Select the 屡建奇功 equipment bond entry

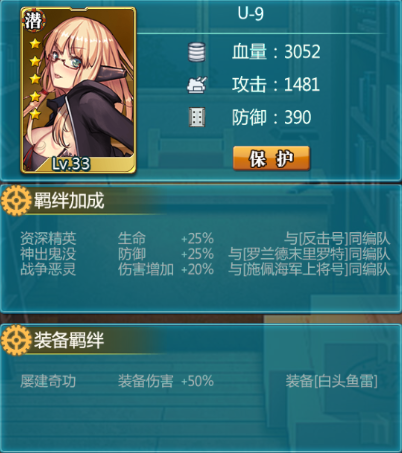(x=48, y=381)
